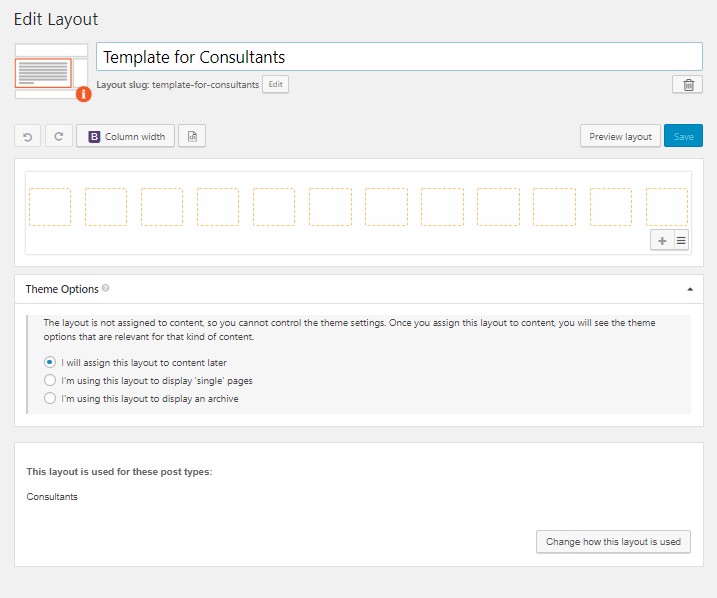717x598 pixels.
Task: Click the layout CSS/code file icon
Action: point(193,136)
